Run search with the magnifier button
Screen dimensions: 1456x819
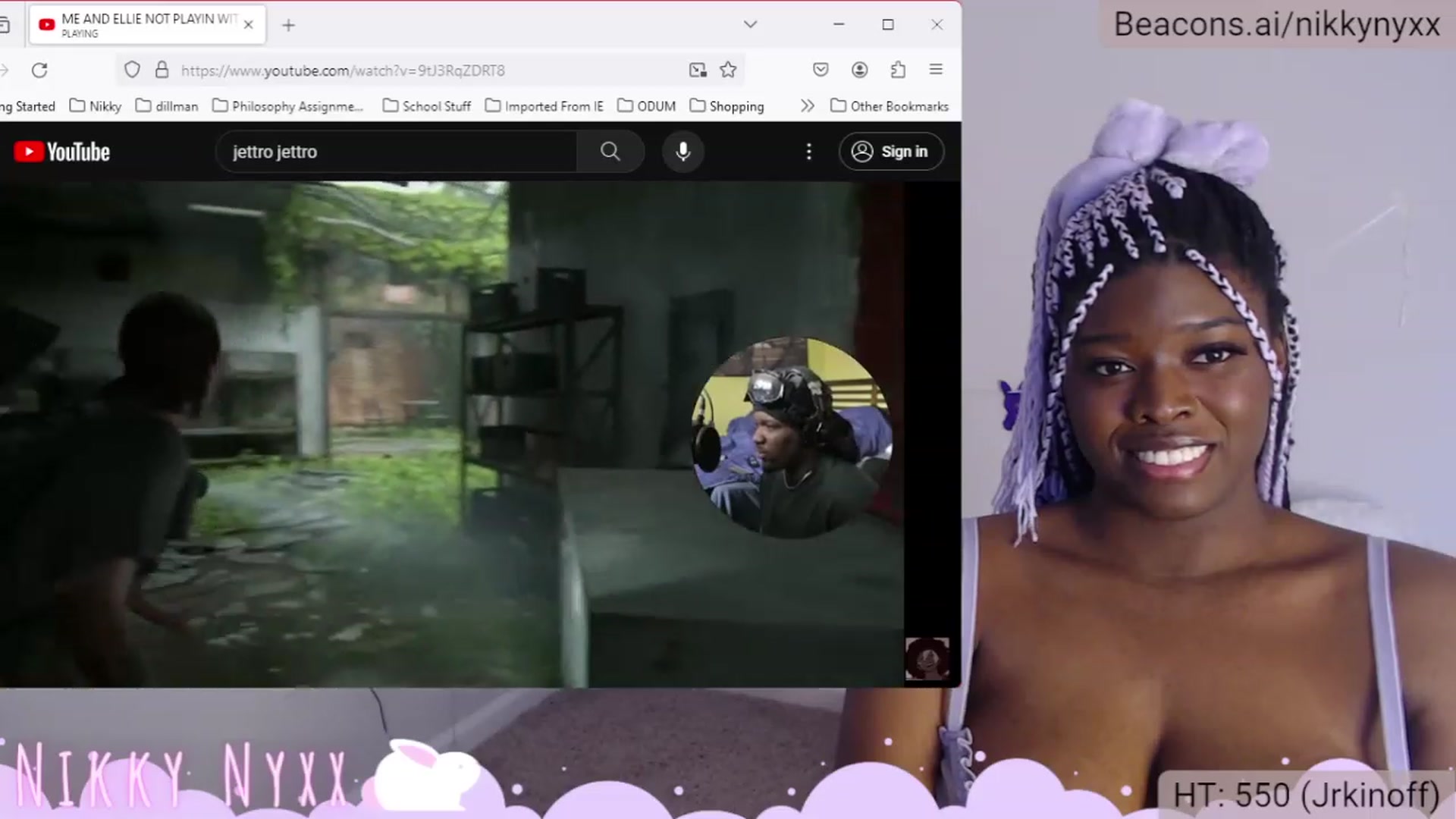610,152
